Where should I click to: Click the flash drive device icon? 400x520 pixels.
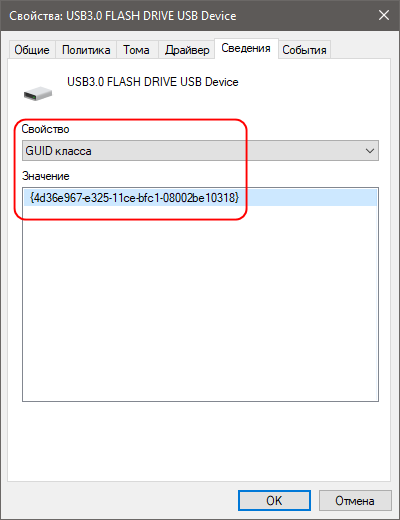point(38,94)
